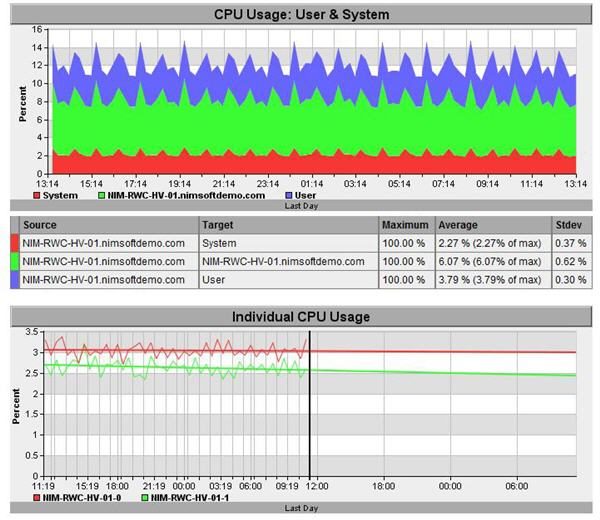
Task: Click average value '2.27 % (2.27% of max)'
Action: pos(490,243)
